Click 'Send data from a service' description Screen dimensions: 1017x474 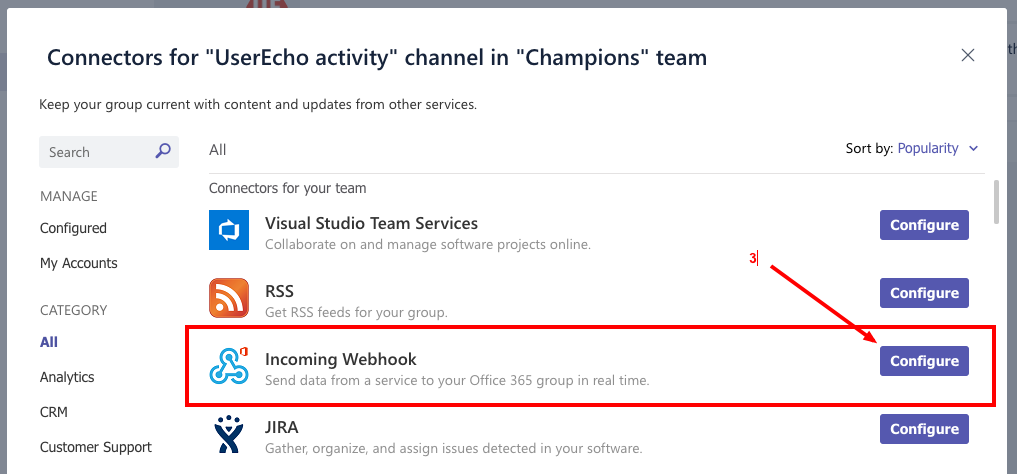(x=457, y=381)
